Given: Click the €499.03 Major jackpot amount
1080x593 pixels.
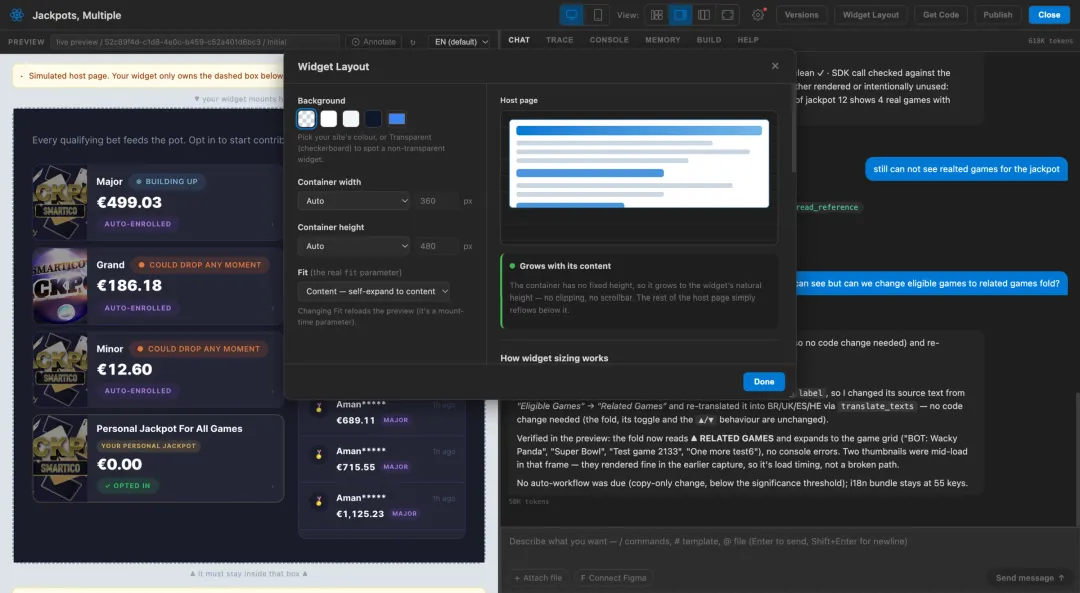Looking at the screenshot, I should 129,202.
